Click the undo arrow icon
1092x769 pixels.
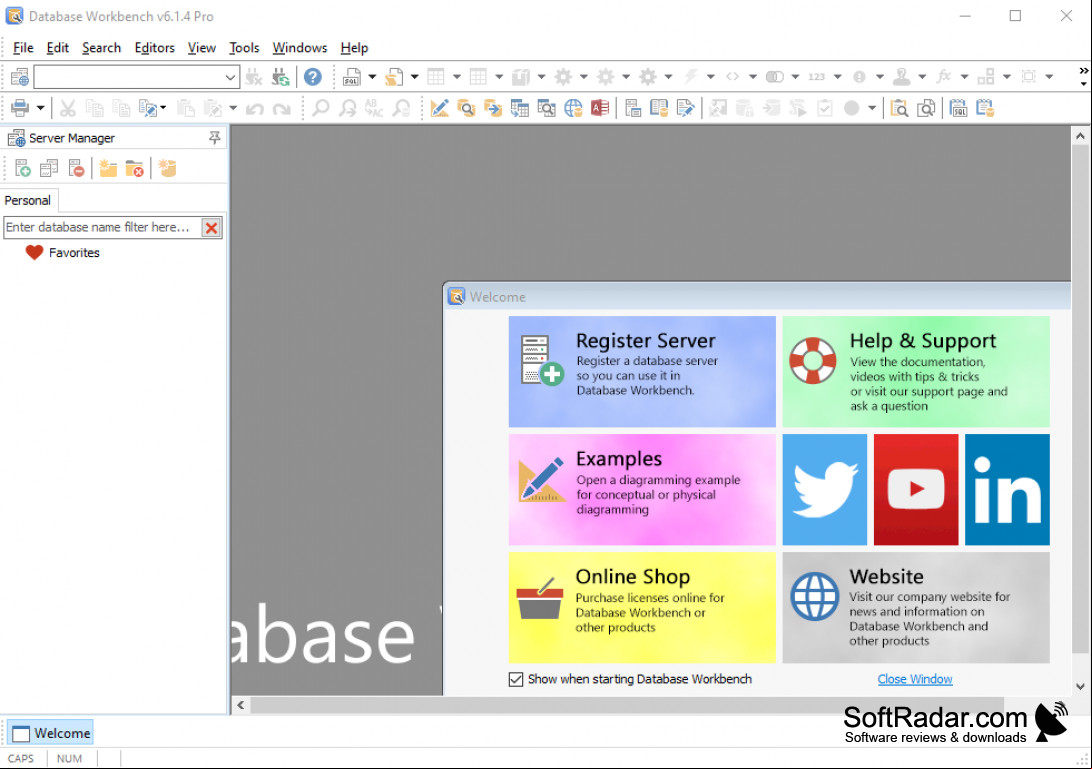[255, 109]
